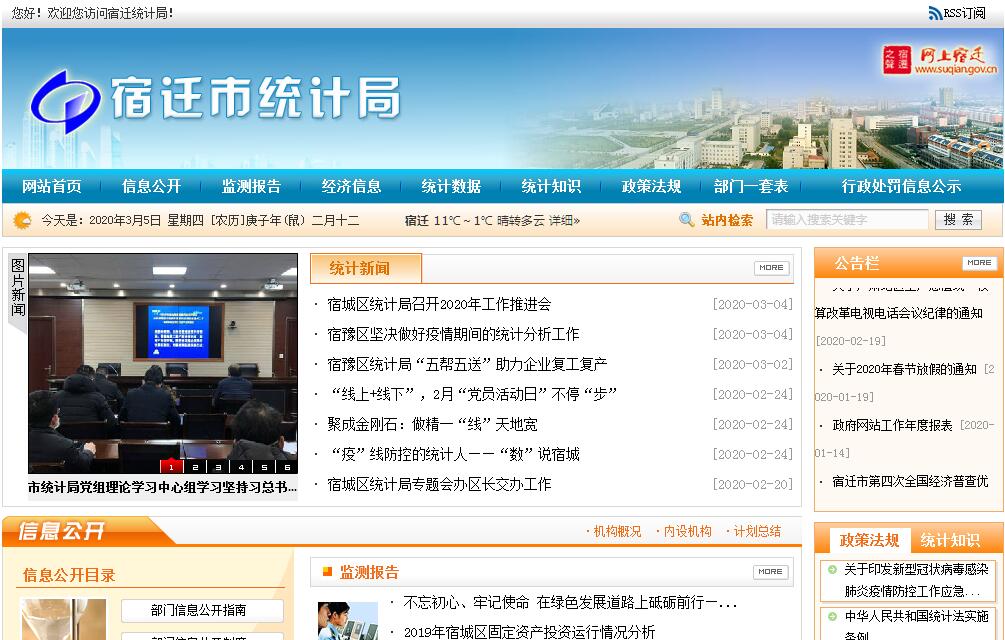Image resolution: width=1005 pixels, height=640 pixels.
Task: Select slideshow image number 1
Action: point(172,466)
